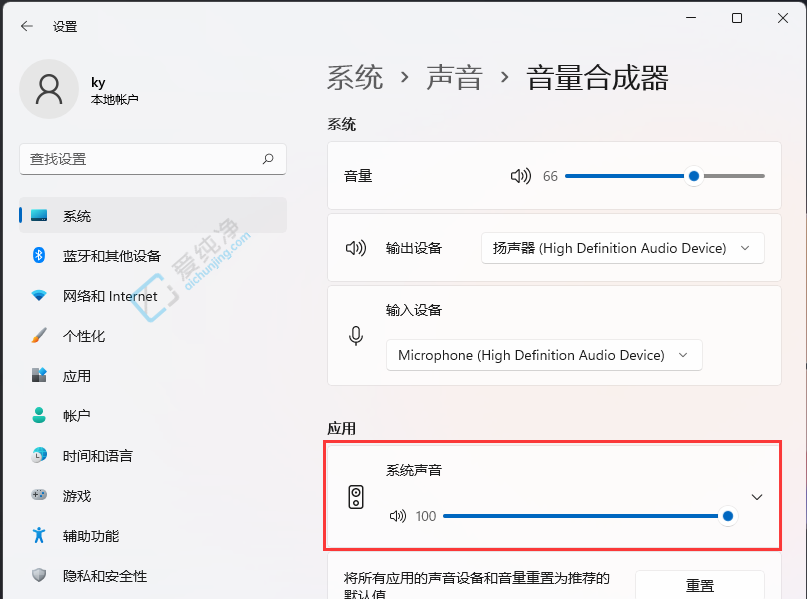Open the Microphone input device dropdown
Screen dimensions: 807x599
(x=544, y=355)
